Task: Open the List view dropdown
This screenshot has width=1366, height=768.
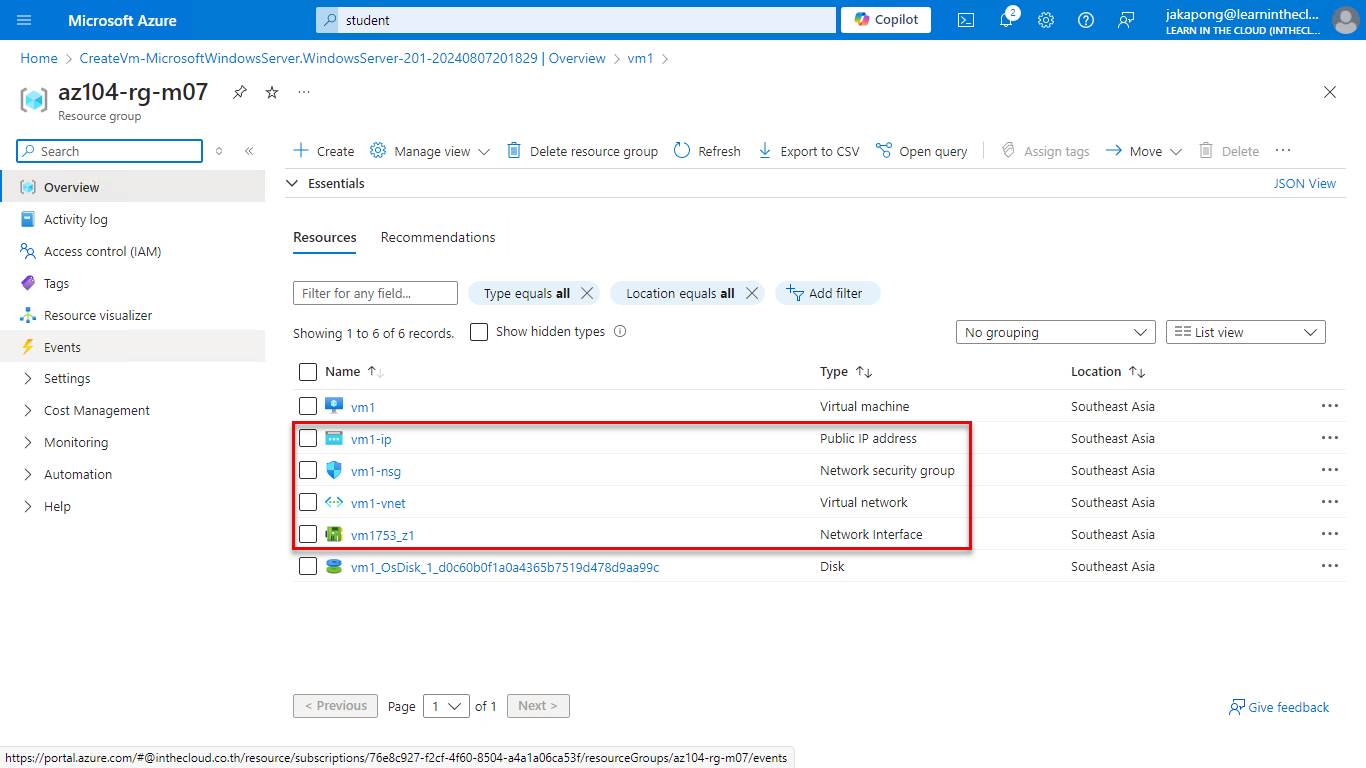Action: [1246, 332]
